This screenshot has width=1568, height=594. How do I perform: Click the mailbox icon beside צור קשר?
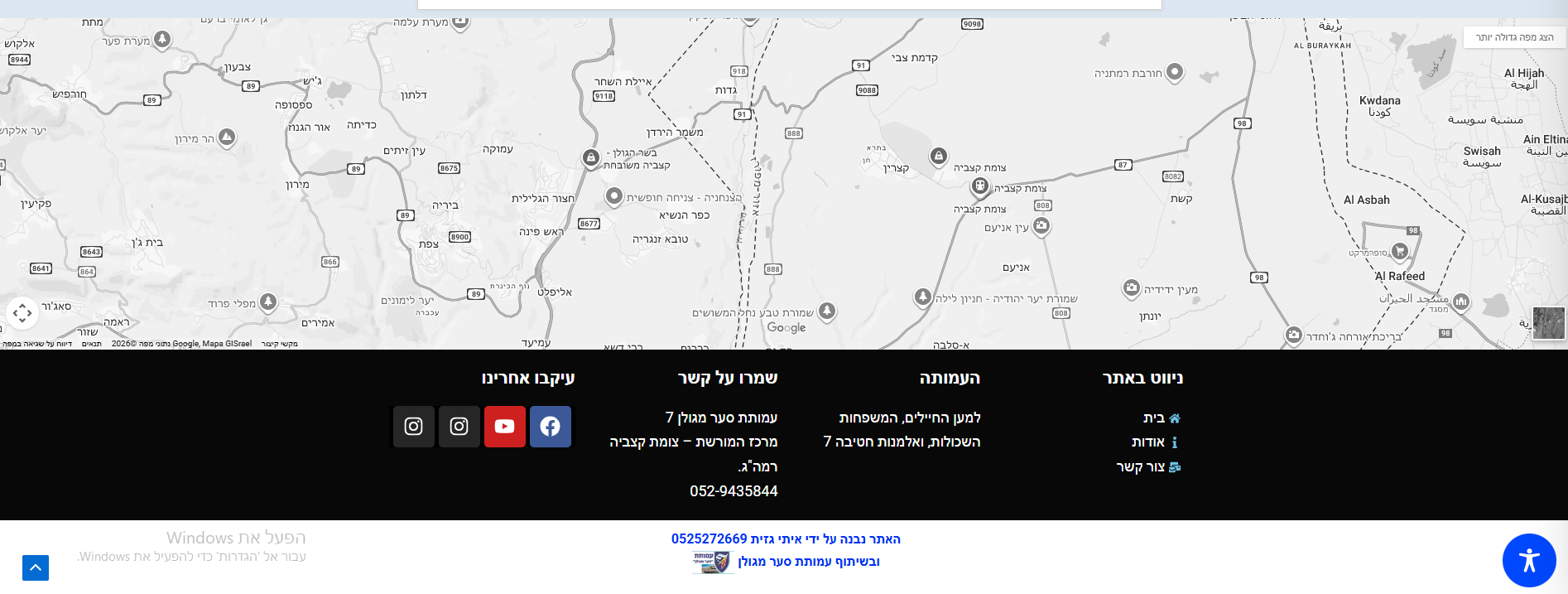(x=1174, y=467)
